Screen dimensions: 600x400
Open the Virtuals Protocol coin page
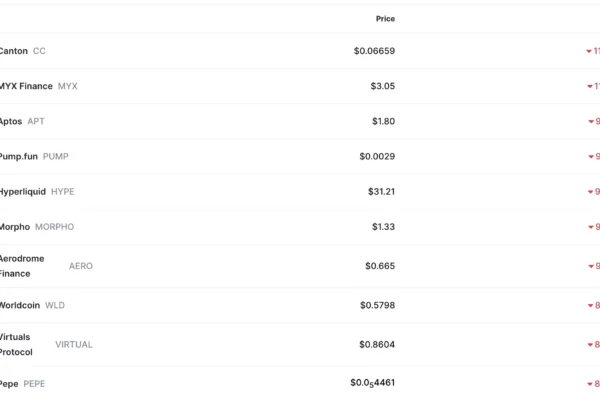[17, 344]
